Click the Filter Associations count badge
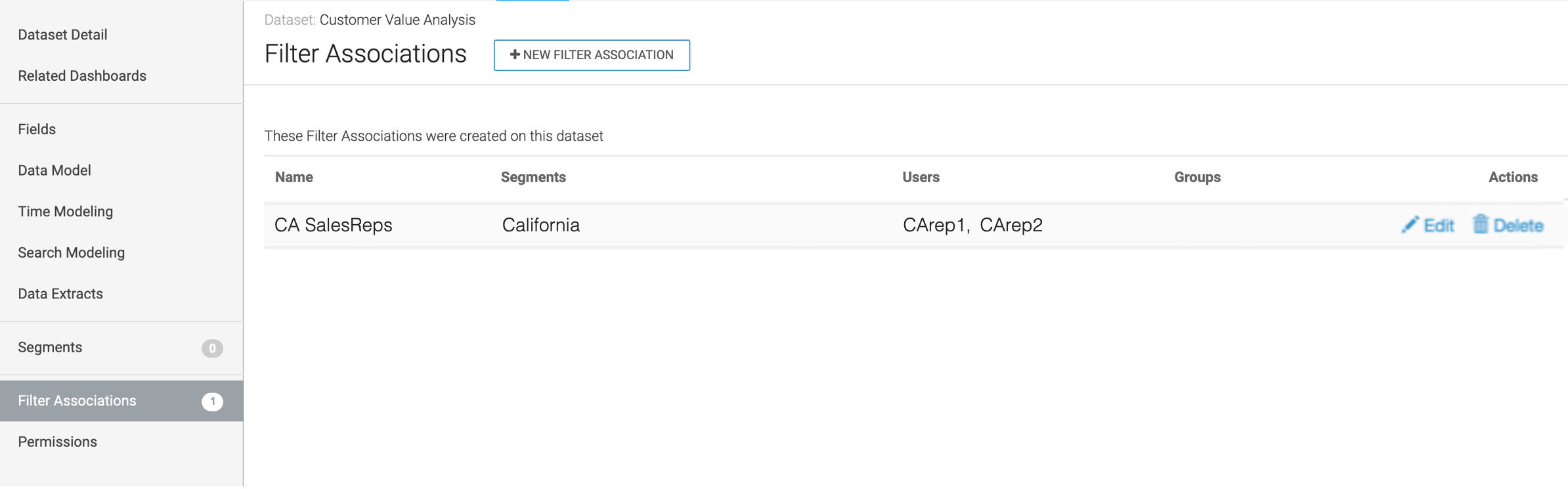The width and height of the screenshot is (1568, 489). pos(212,401)
